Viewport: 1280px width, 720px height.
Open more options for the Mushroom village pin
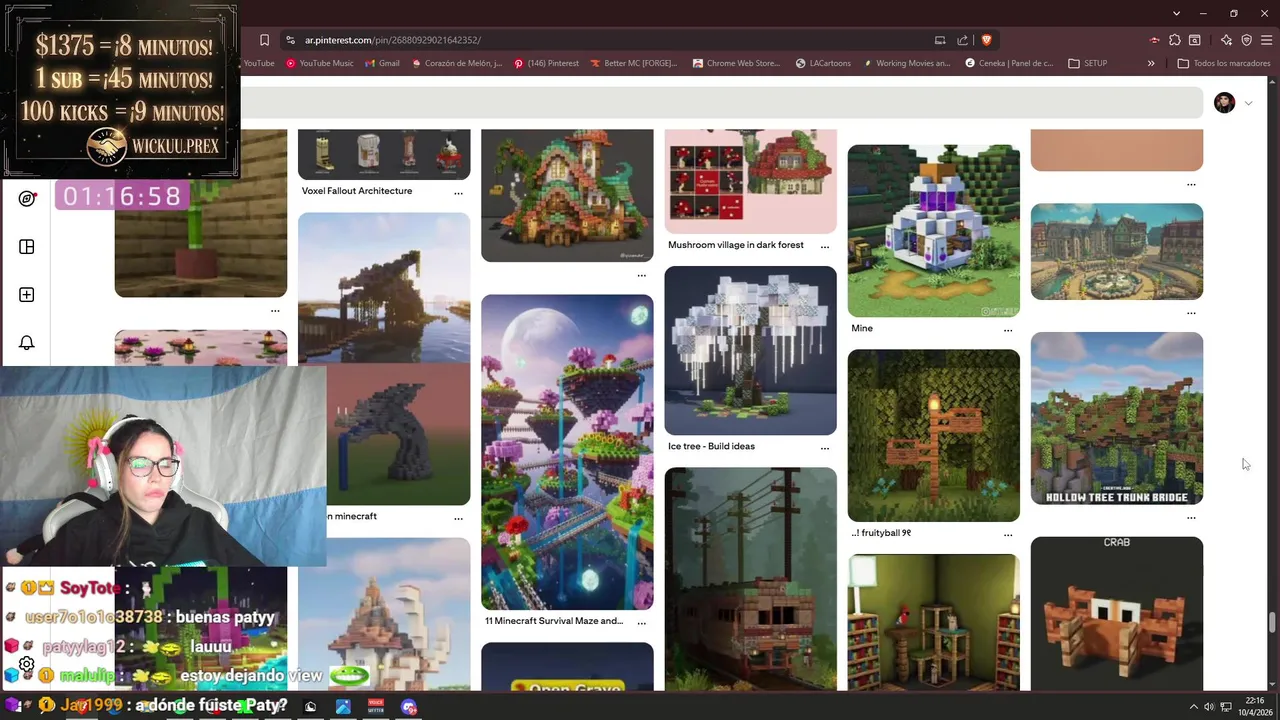coord(825,246)
